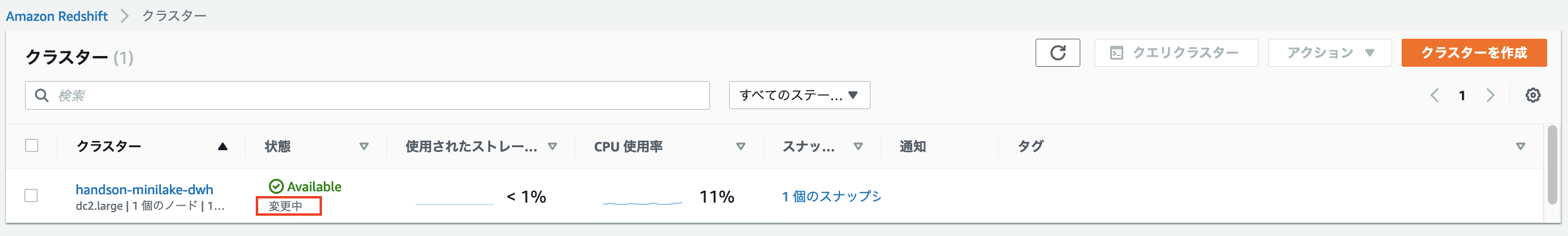
Task: Sort by CPU 使用率 column arrow
Action: click(x=741, y=147)
